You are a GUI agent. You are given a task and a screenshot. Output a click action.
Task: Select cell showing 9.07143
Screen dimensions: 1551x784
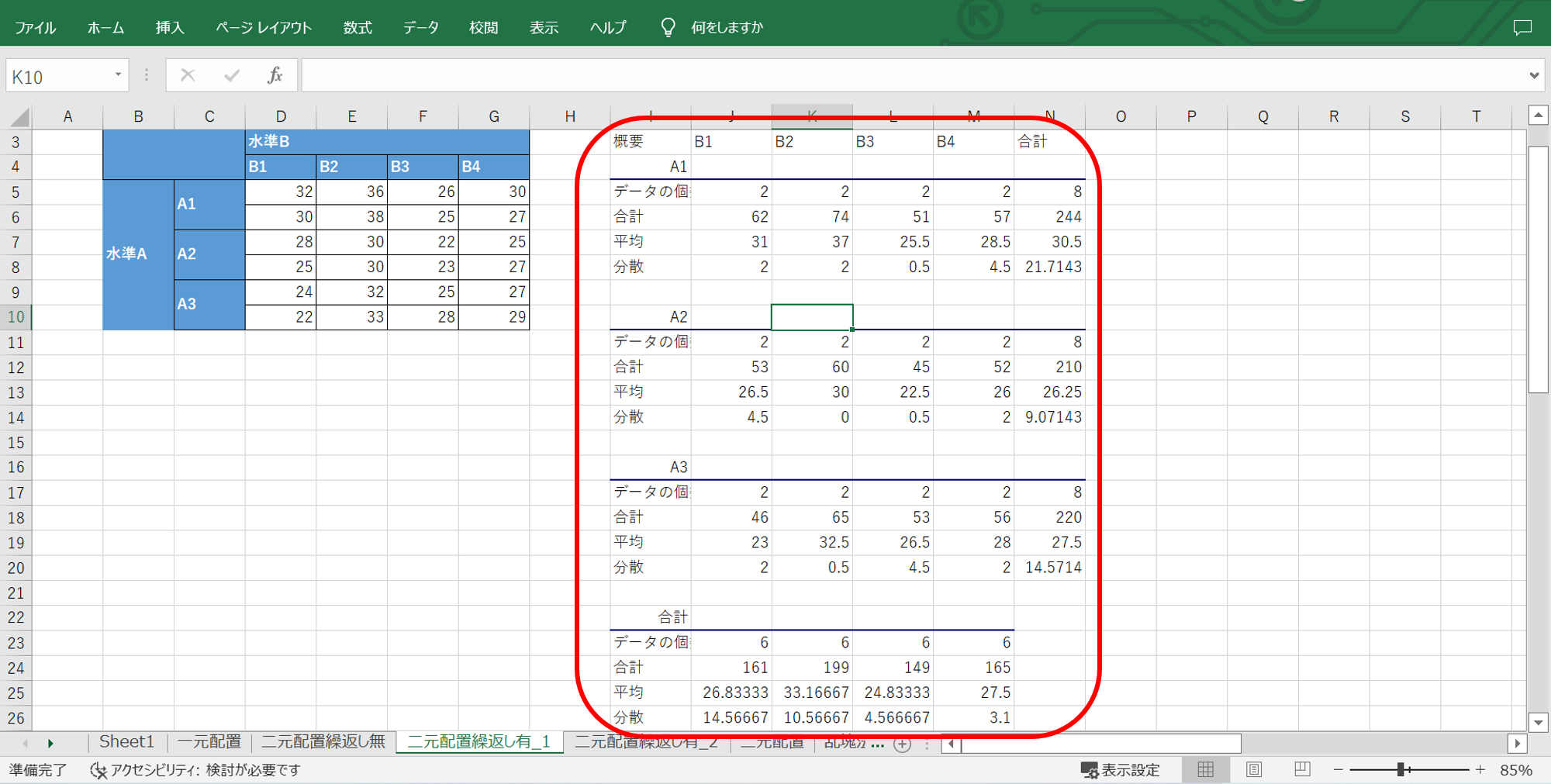pyautogui.click(x=1049, y=416)
